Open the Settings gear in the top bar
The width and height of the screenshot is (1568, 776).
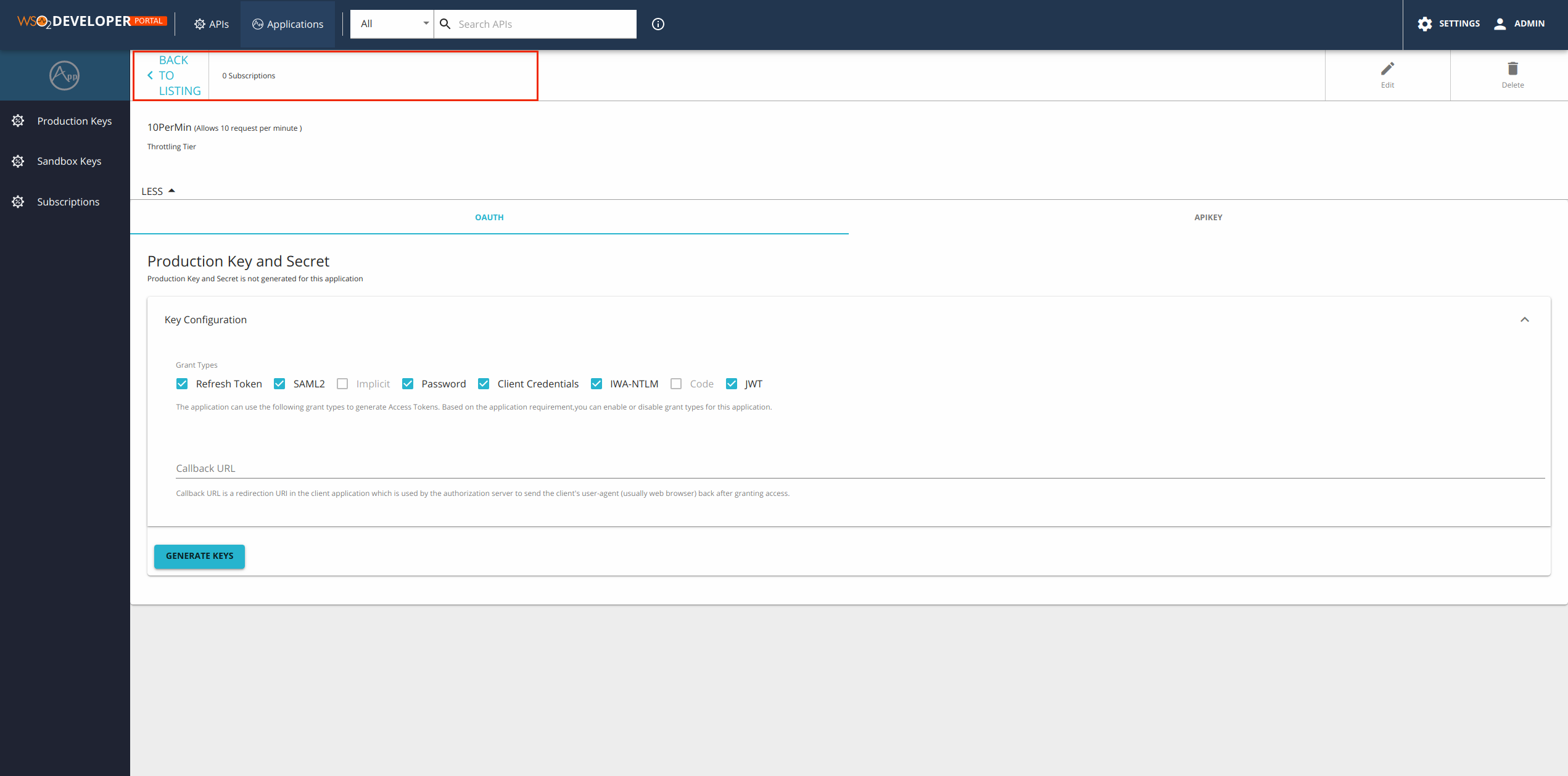(x=1425, y=23)
